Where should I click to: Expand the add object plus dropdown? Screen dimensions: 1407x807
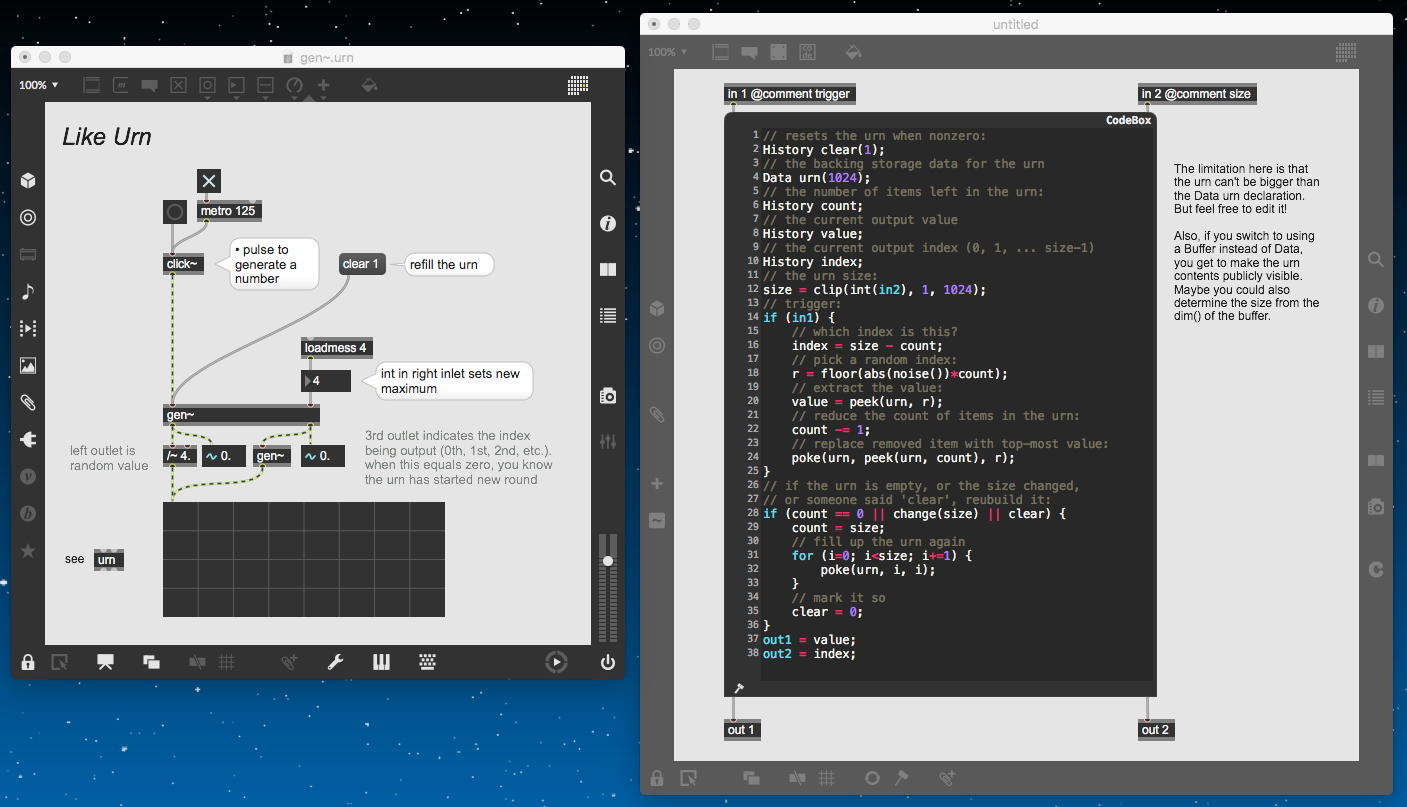coord(323,86)
